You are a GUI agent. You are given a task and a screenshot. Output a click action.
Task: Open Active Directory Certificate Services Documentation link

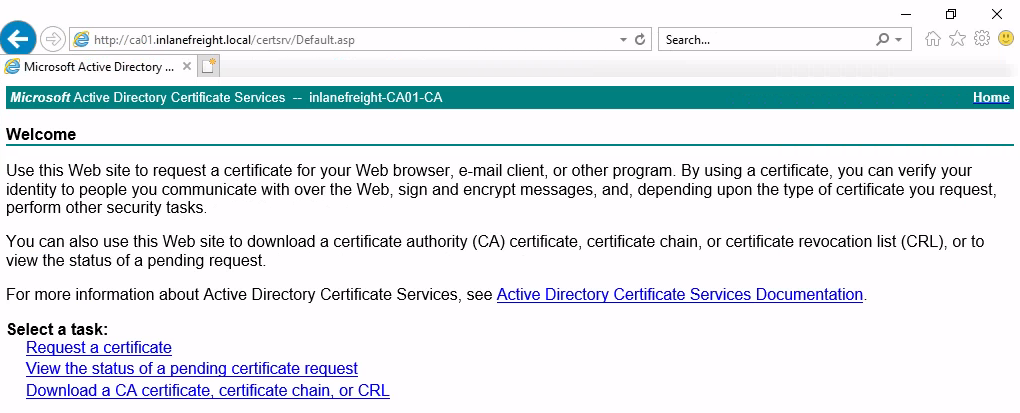coord(679,295)
